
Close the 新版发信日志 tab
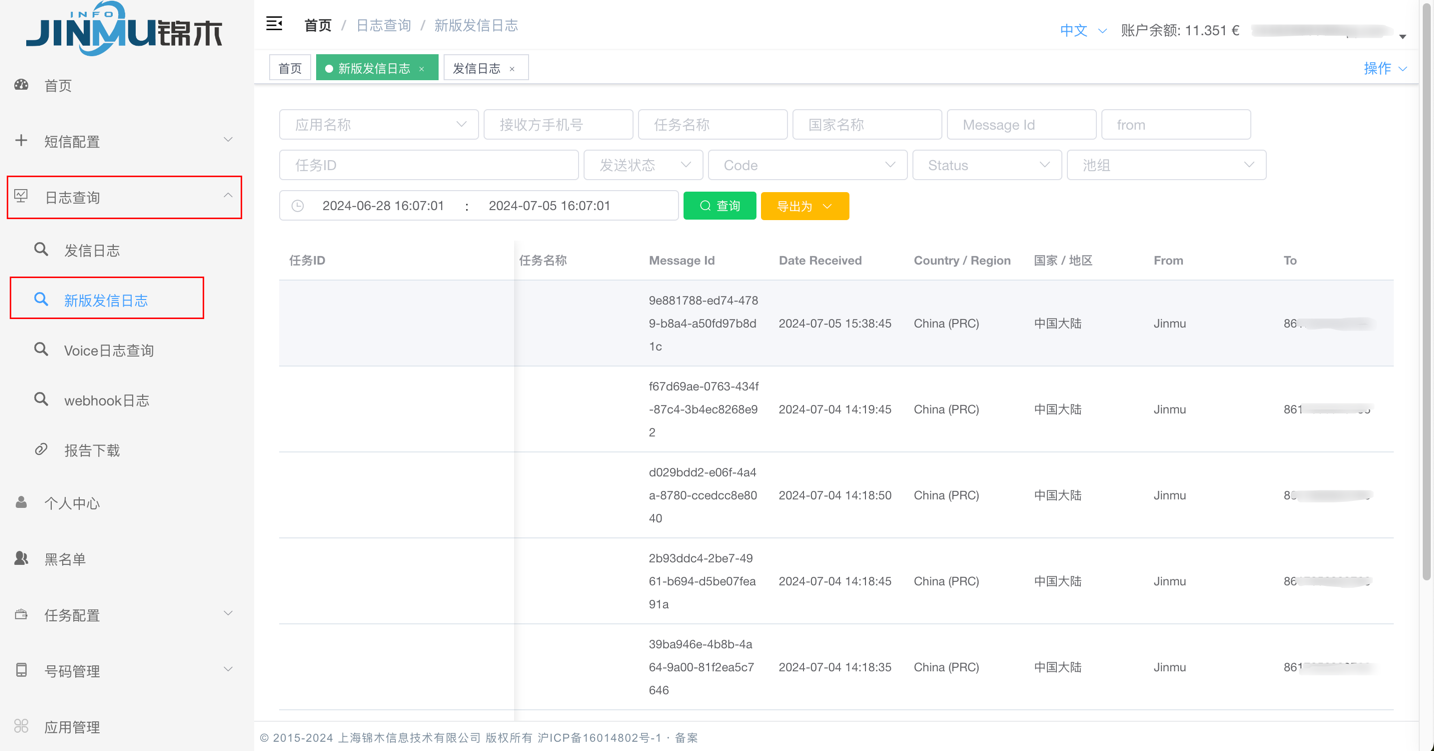422,69
